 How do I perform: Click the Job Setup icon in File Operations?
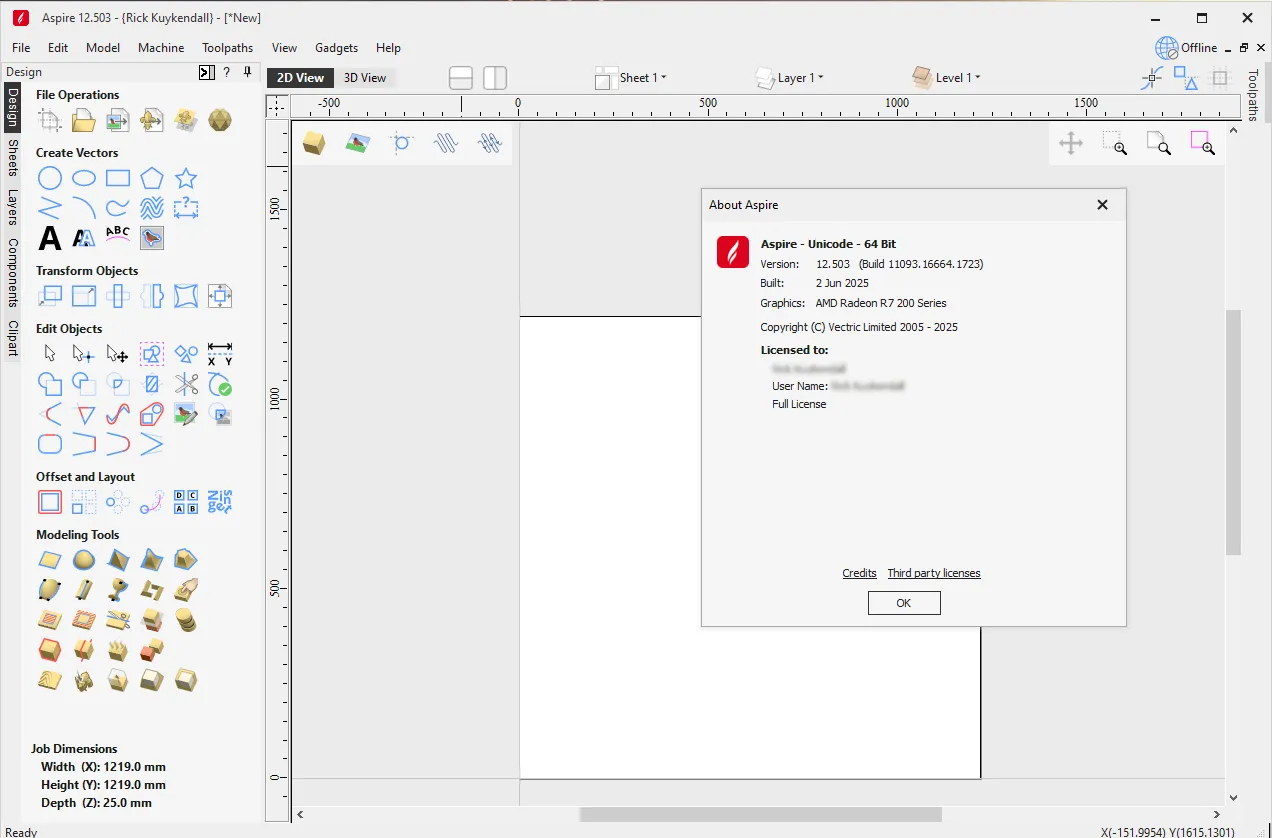point(50,121)
